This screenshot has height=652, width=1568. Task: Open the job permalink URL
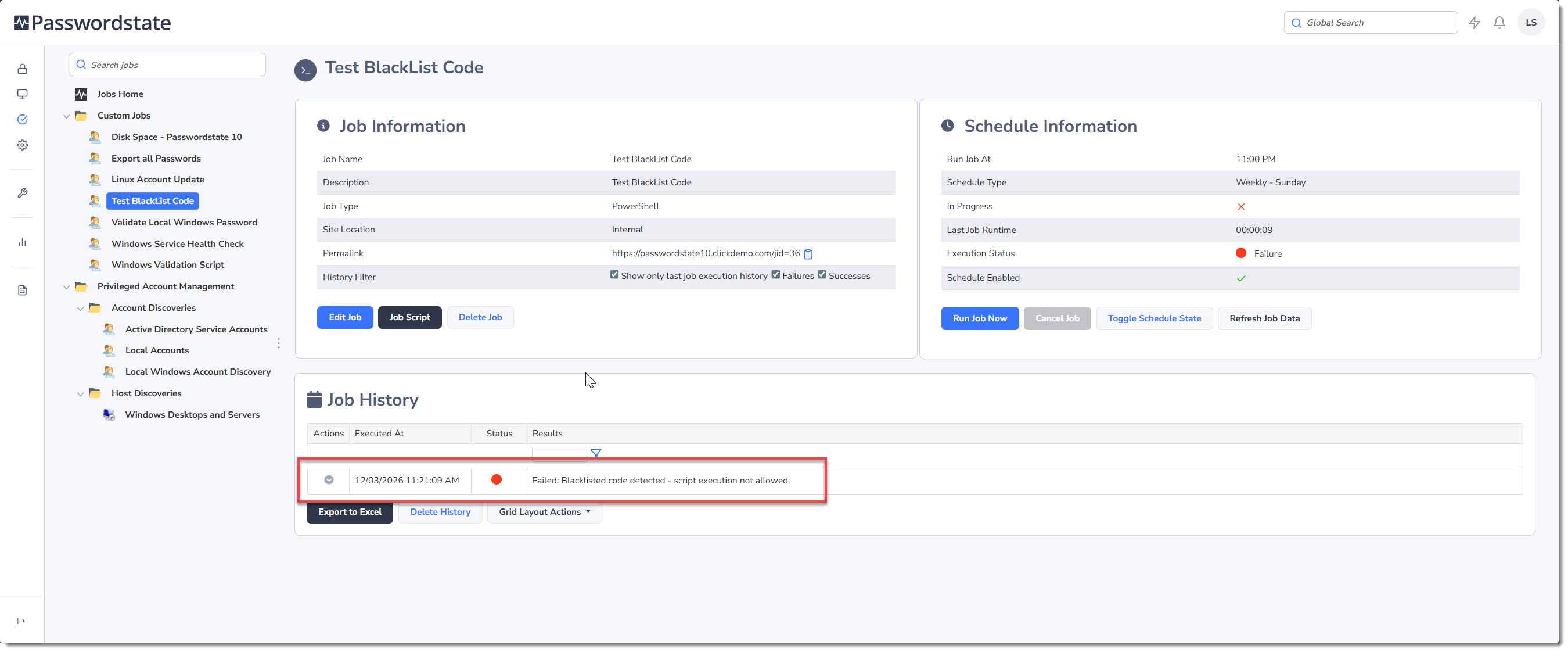click(x=706, y=253)
